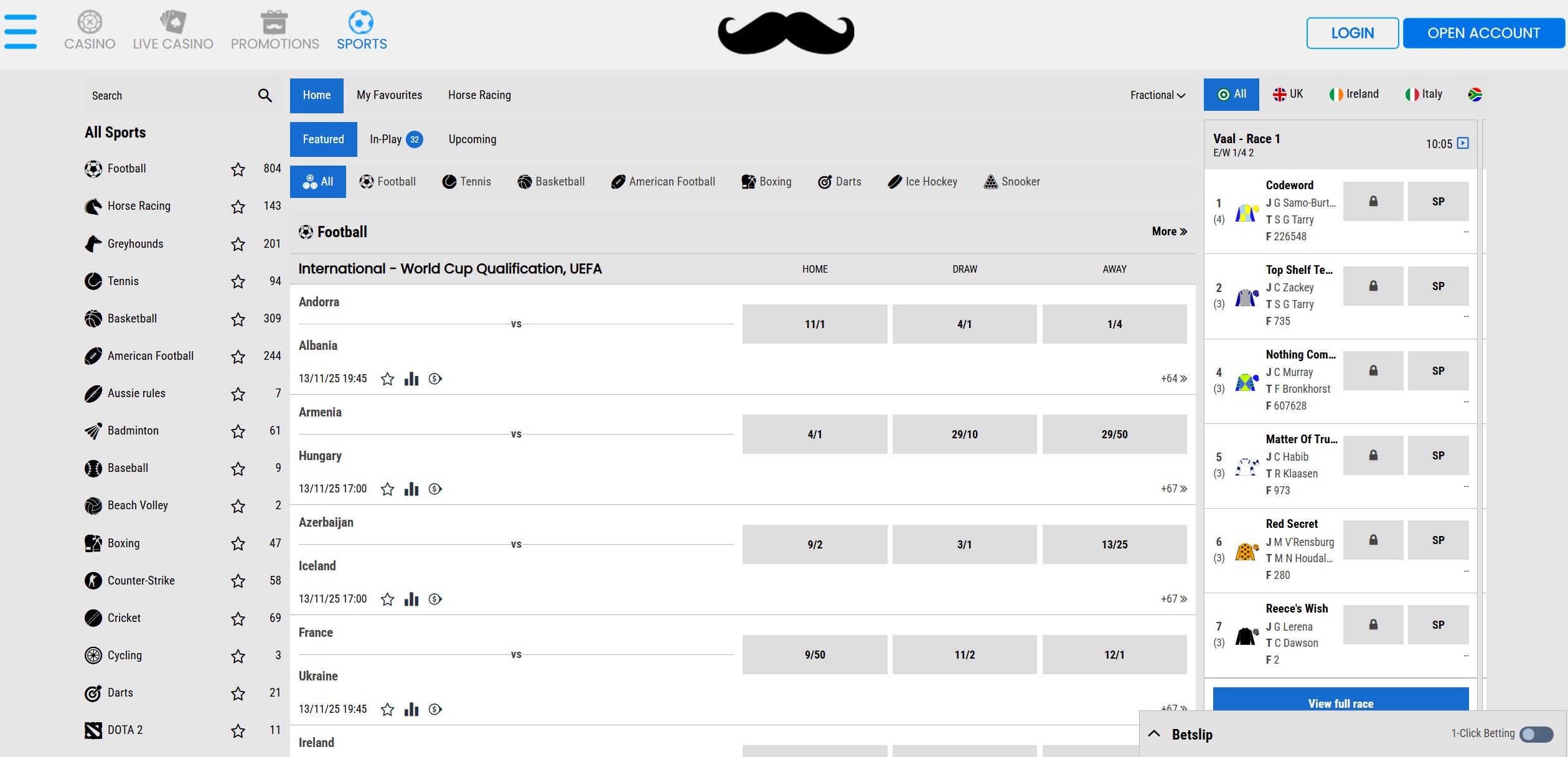Click the Live Casino cards icon

[172, 22]
